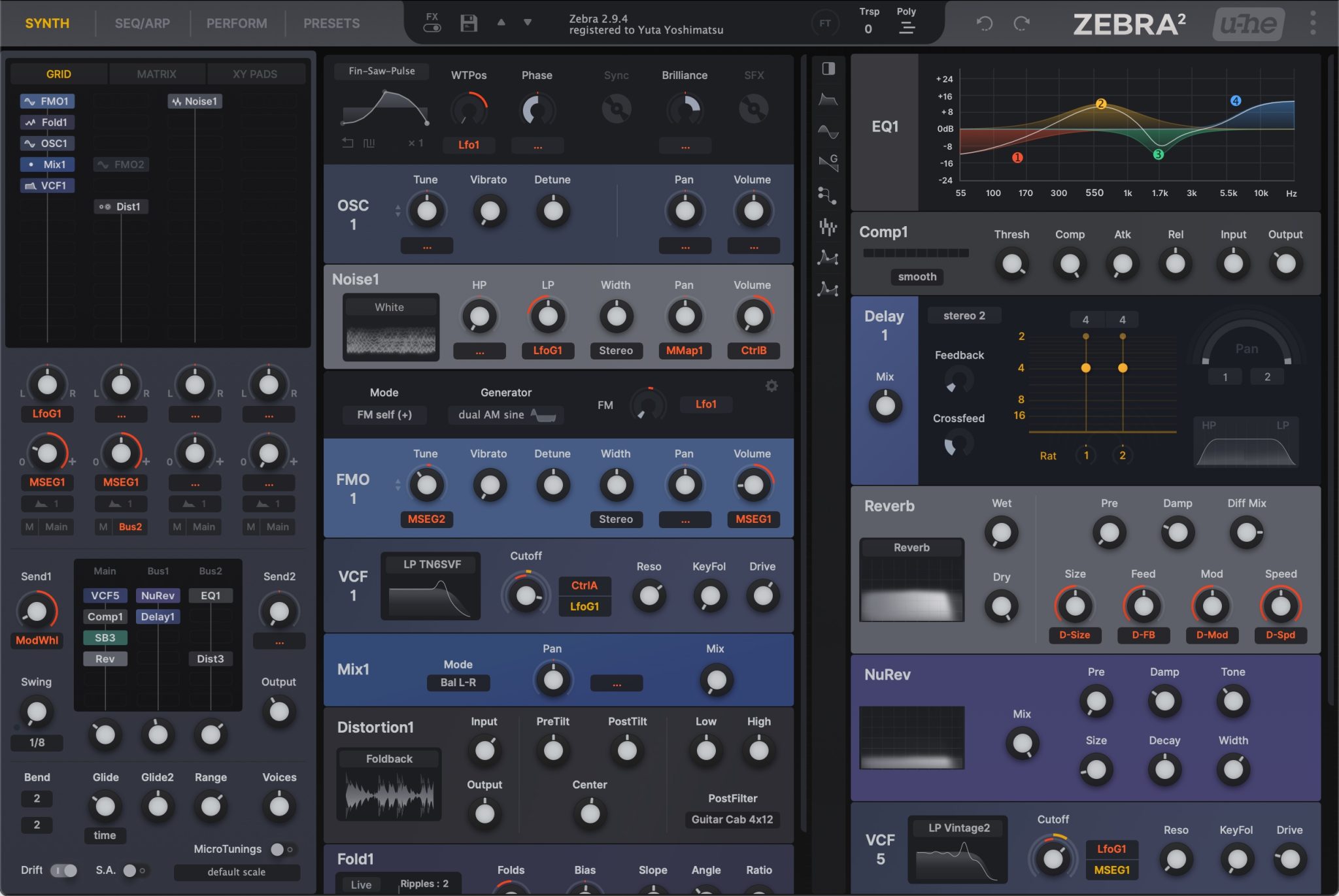This screenshot has width=1339, height=896.
Task: Open the dual AM sine generator selector
Action: (x=505, y=414)
